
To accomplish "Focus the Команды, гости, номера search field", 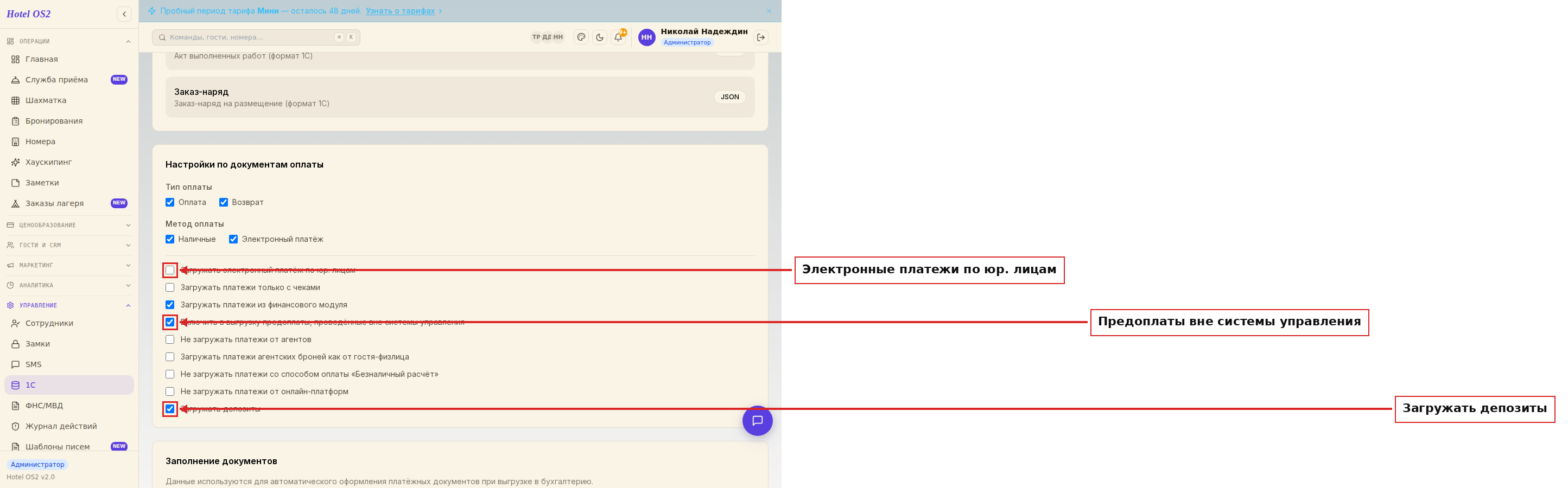I will pyautogui.click(x=256, y=37).
